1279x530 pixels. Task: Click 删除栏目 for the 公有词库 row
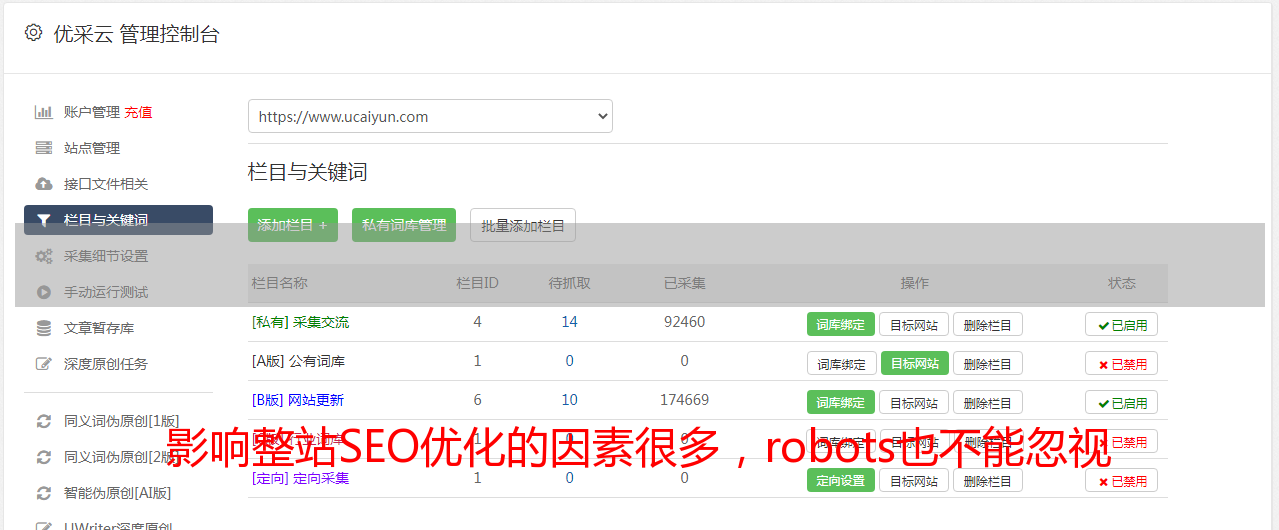988,363
